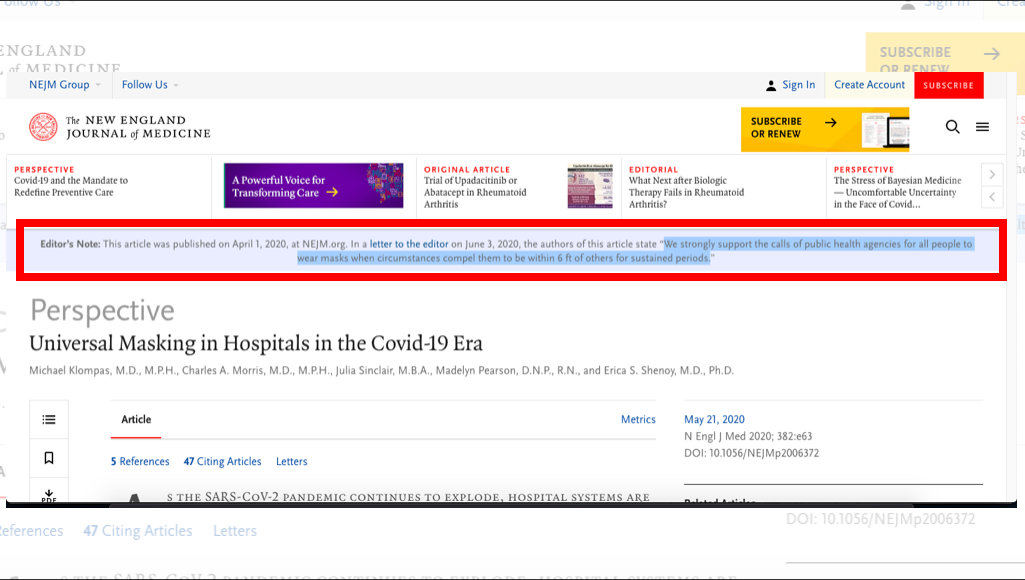Go back with carousel previous arrow
Image resolution: width=1025 pixels, height=580 pixels.
(992, 197)
